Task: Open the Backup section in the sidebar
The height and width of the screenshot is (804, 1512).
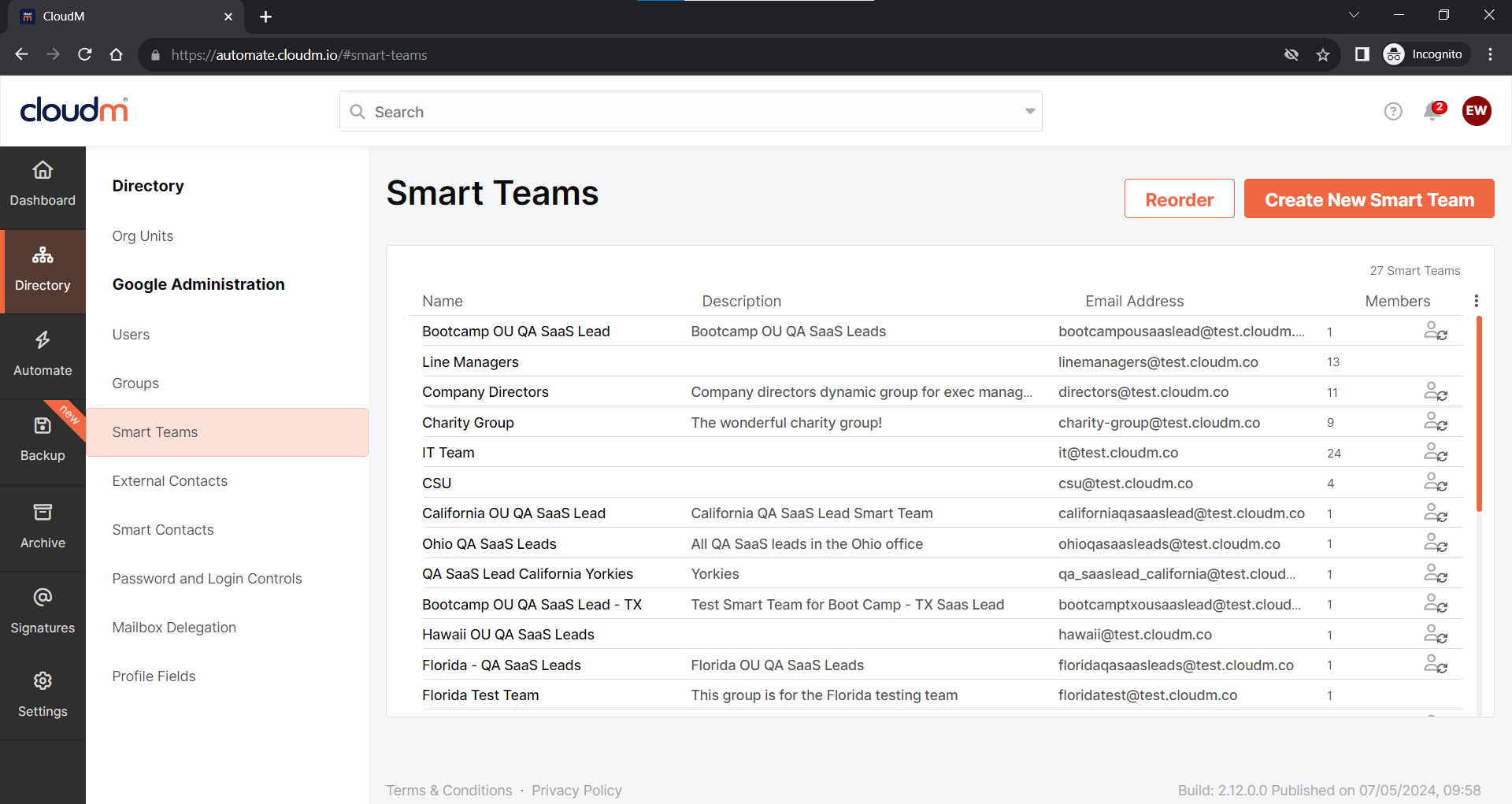Action: (43, 439)
